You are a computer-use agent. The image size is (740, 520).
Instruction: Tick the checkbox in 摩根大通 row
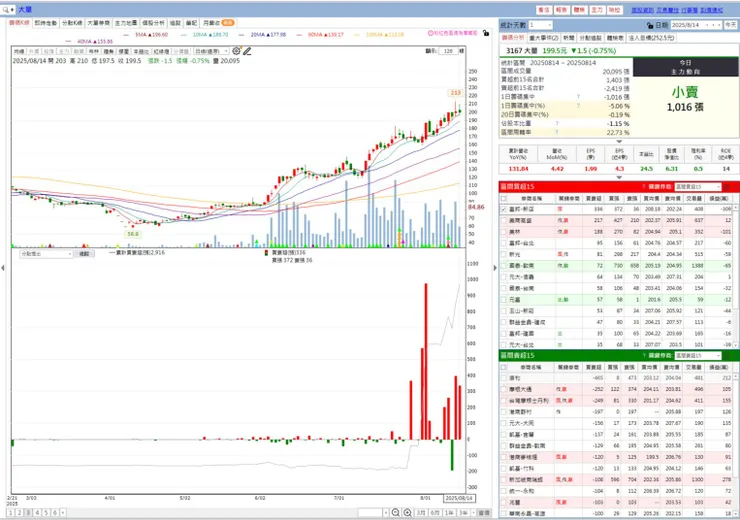click(x=504, y=389)
